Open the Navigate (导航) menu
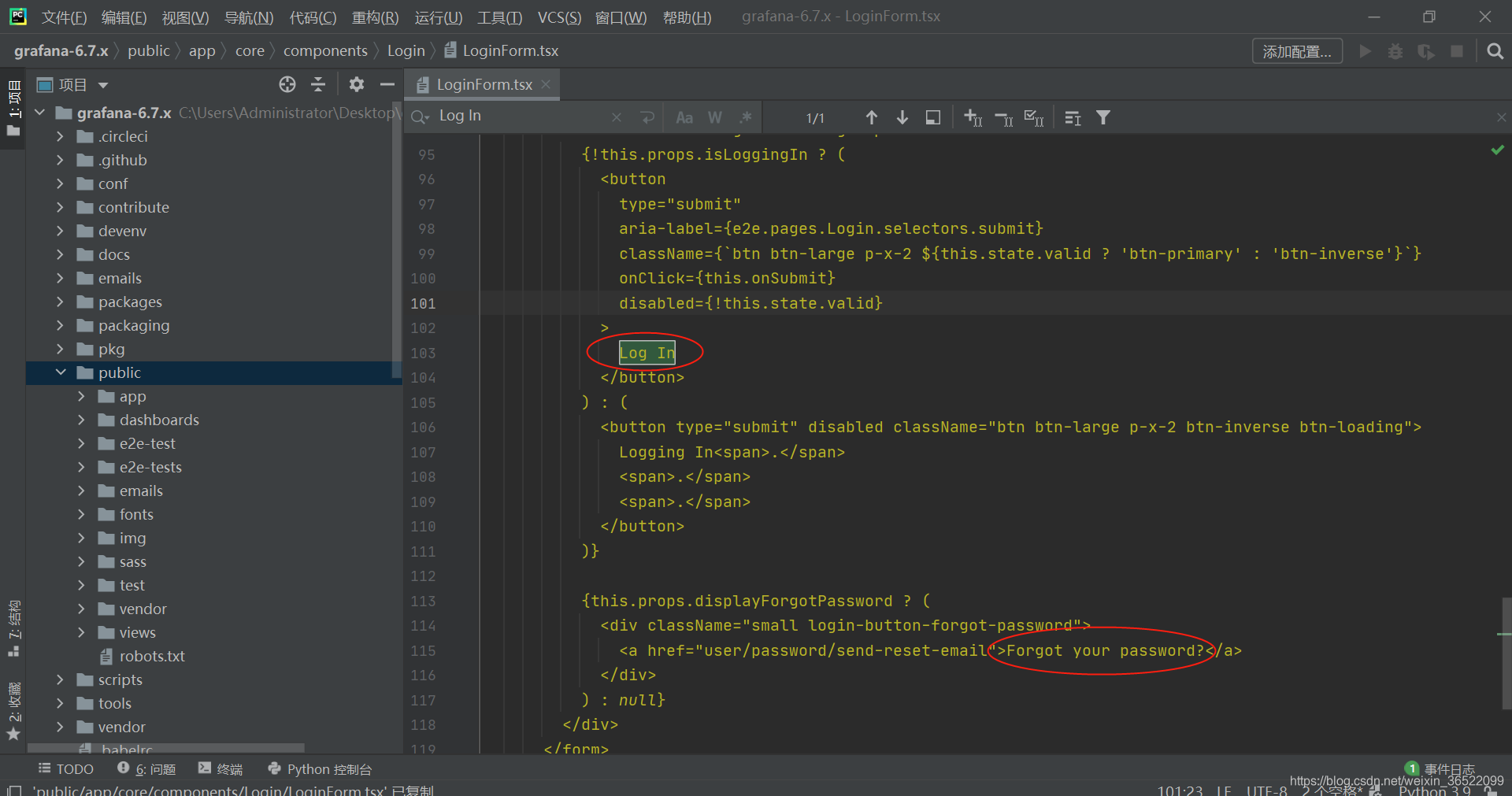1512x796 pixels. [x=249, y=17]
